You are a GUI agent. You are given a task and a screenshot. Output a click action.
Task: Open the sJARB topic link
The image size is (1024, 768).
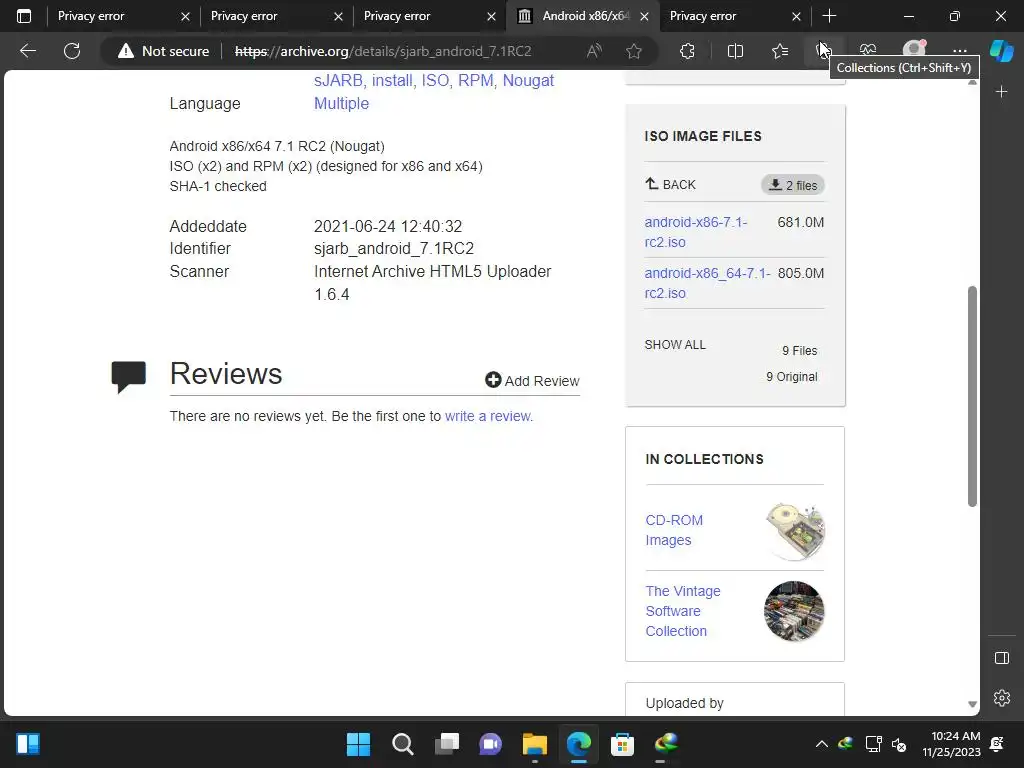pos(340,80)
